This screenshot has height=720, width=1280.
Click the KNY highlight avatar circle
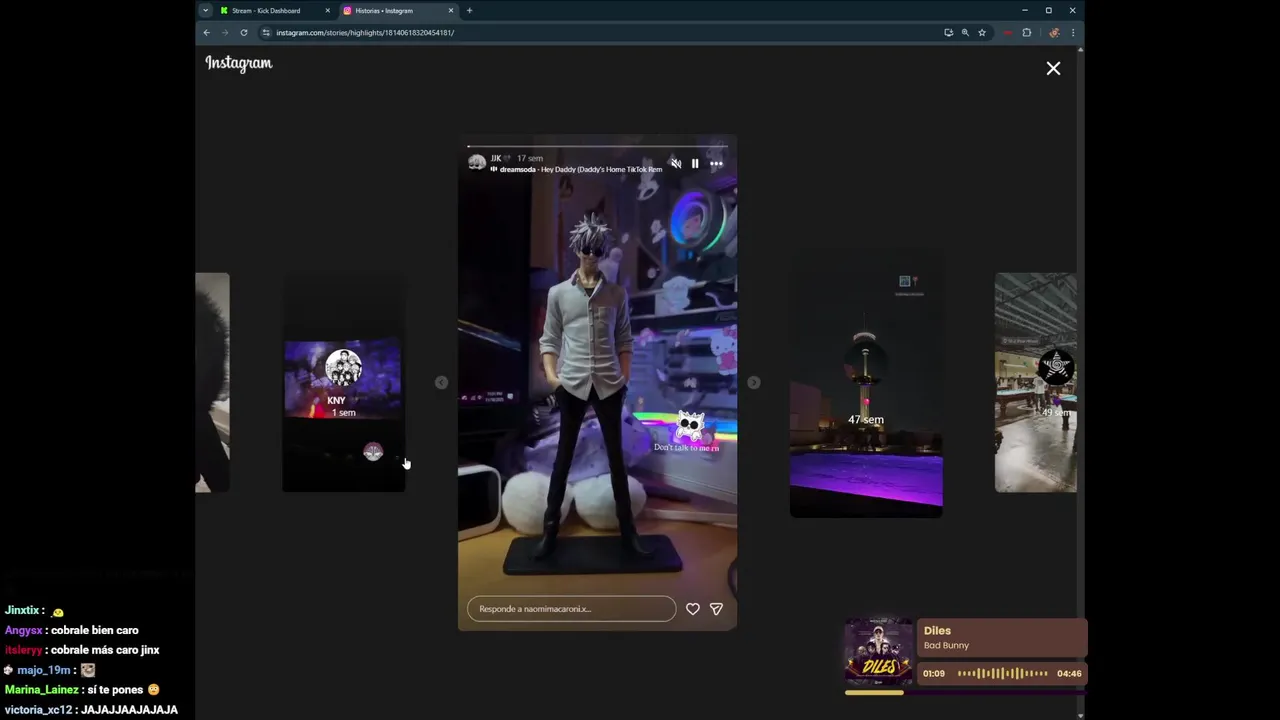coord(343,368)
